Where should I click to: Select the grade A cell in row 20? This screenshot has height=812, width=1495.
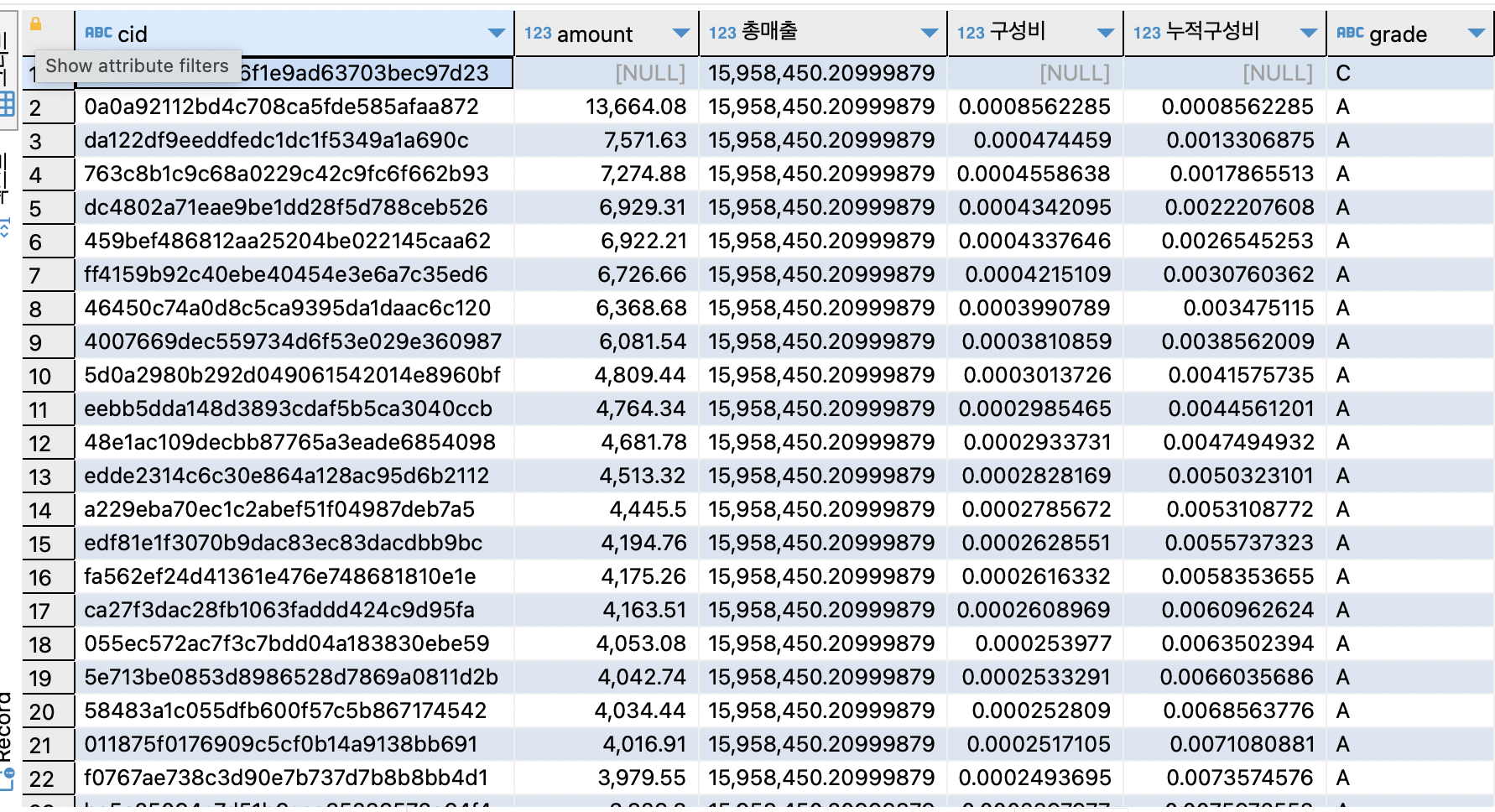point(1409,710)
